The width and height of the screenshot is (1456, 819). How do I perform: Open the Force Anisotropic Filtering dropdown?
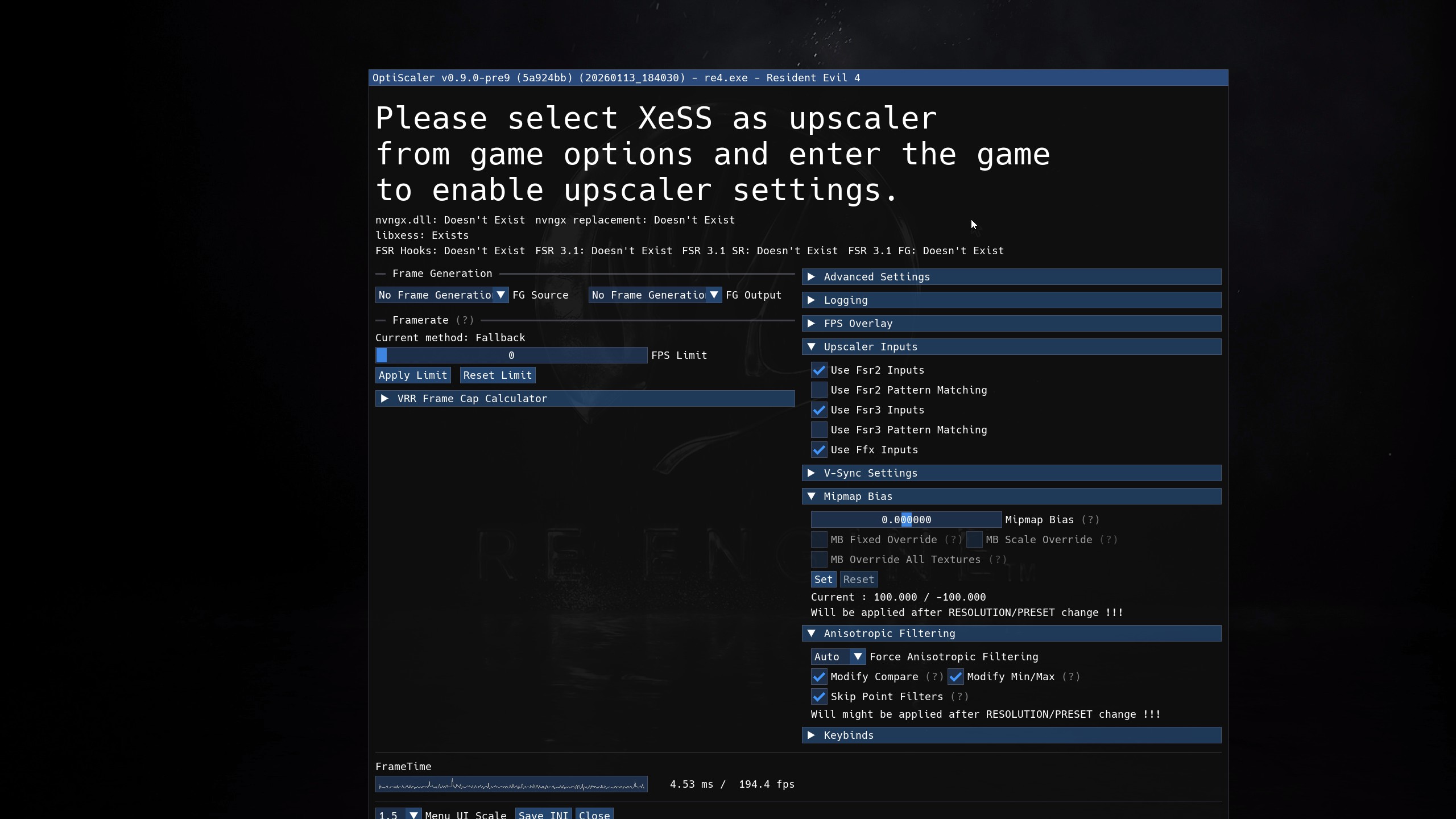point(838,657)
